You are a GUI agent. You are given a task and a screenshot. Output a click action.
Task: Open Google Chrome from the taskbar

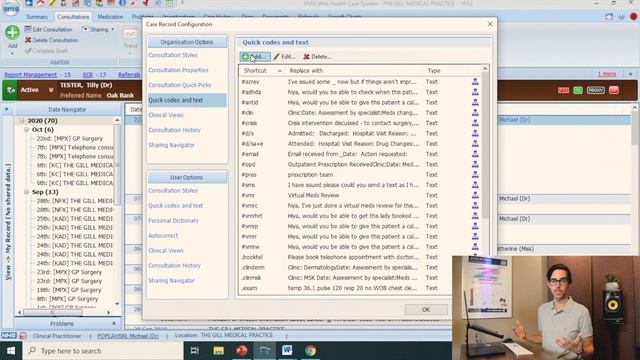tap(310, 351)
